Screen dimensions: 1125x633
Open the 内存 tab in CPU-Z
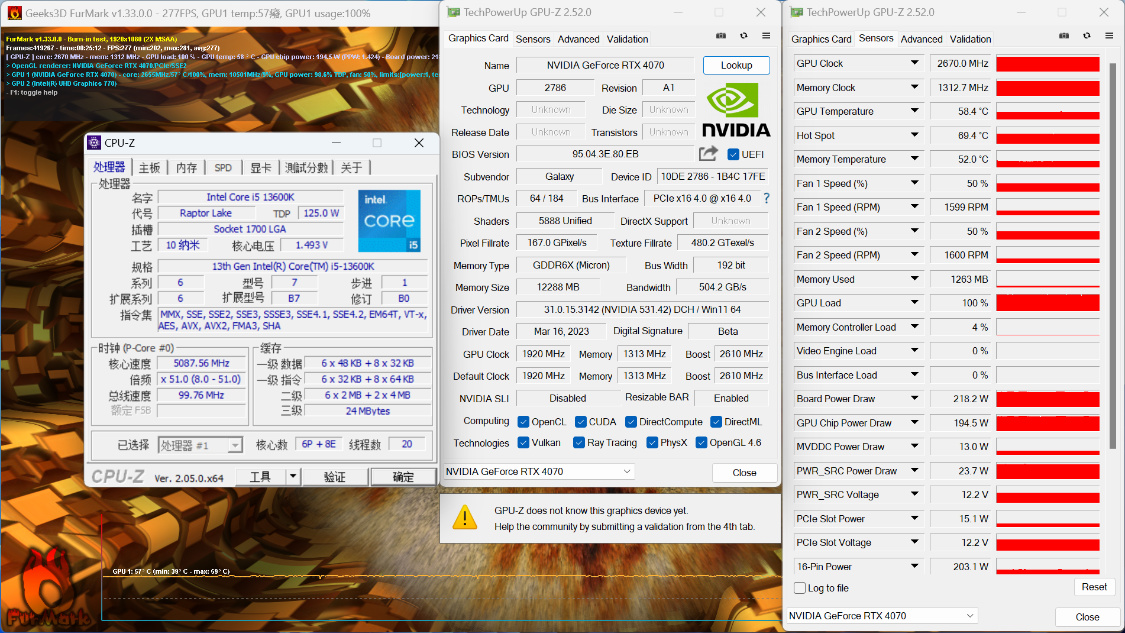[x=187, y=167]
